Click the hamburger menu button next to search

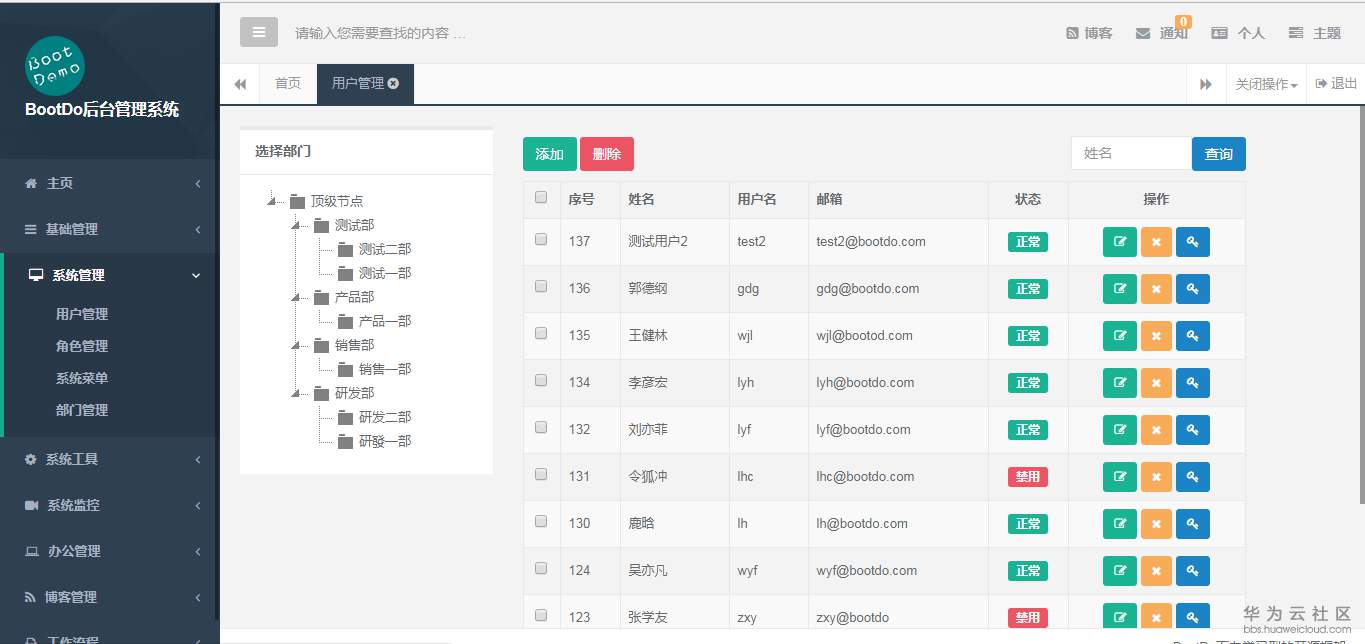tap(258, 31)
